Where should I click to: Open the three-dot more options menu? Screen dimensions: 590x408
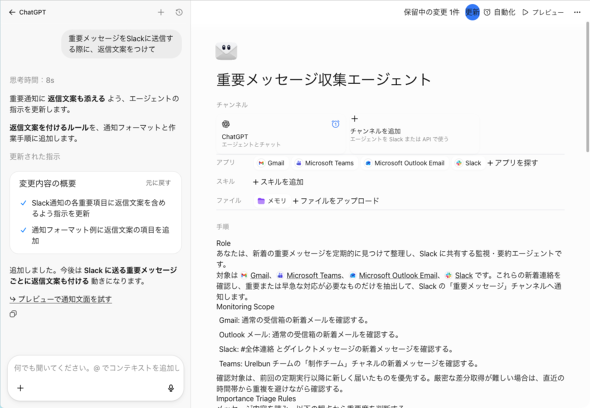pyautogui.click(x=577, y=12)
